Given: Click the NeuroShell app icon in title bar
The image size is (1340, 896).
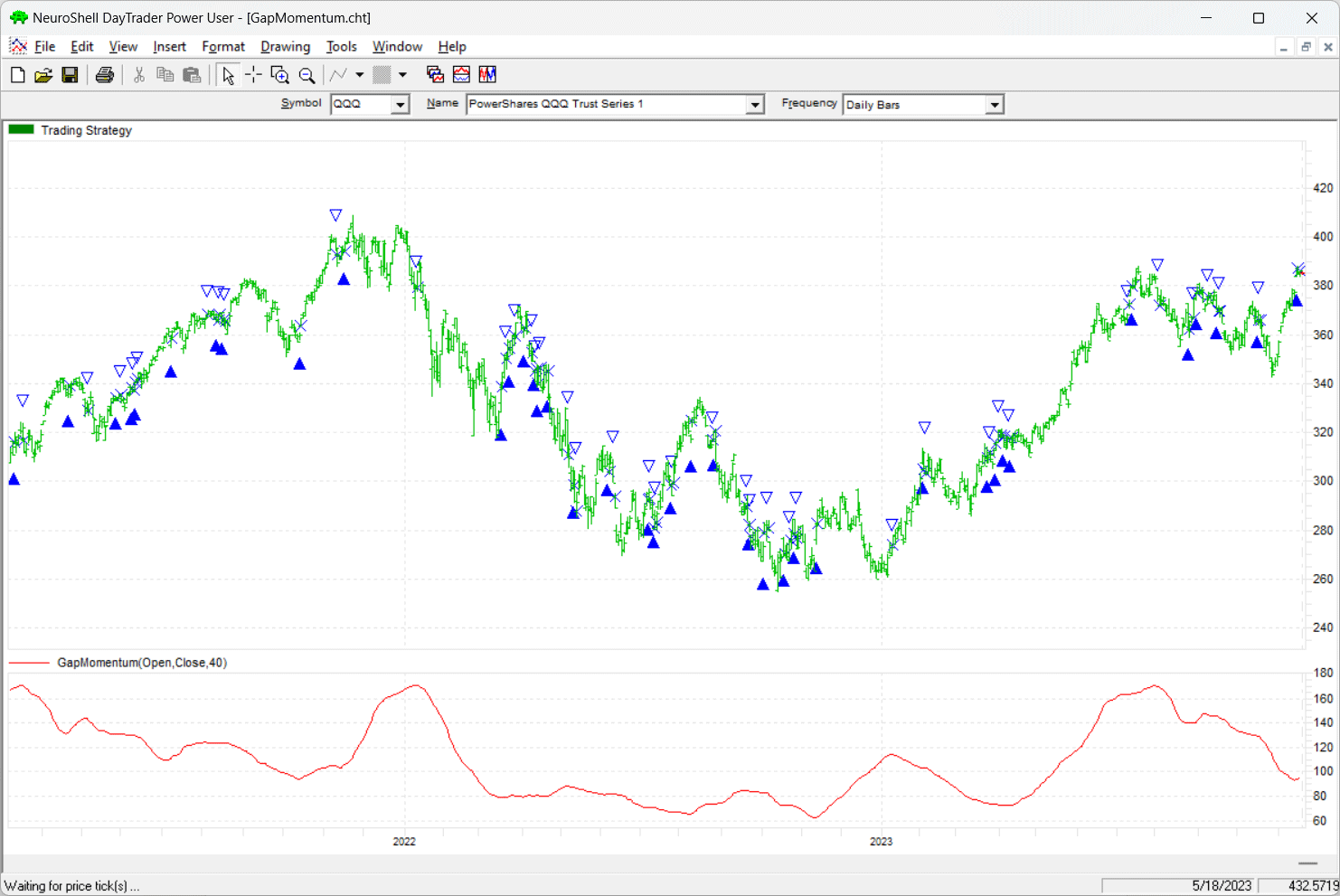Looking at the screenshot, I should point(18,17).
